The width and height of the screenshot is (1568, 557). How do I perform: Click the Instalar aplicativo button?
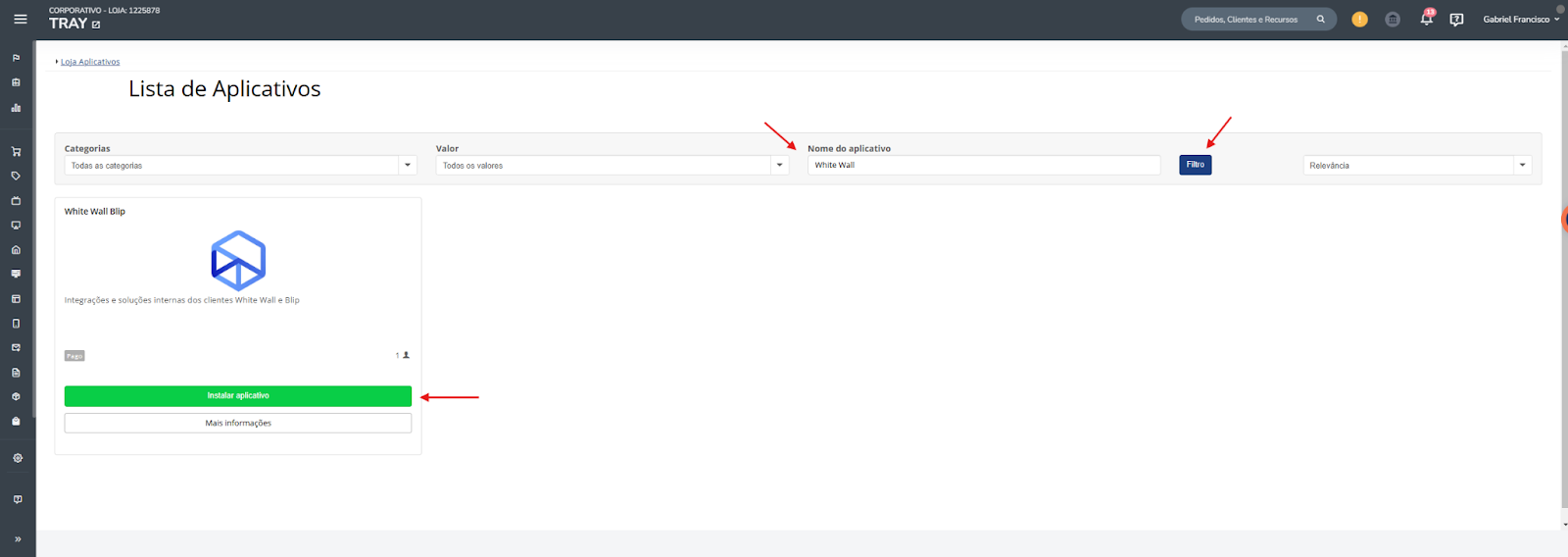point(238,395)
